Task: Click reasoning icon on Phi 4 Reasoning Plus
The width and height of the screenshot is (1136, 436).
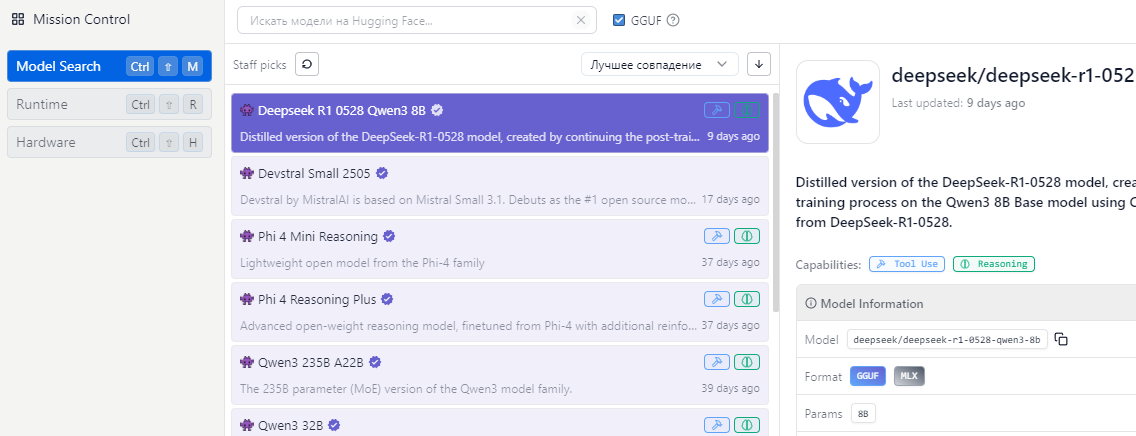Action: [x=746, y=299]
